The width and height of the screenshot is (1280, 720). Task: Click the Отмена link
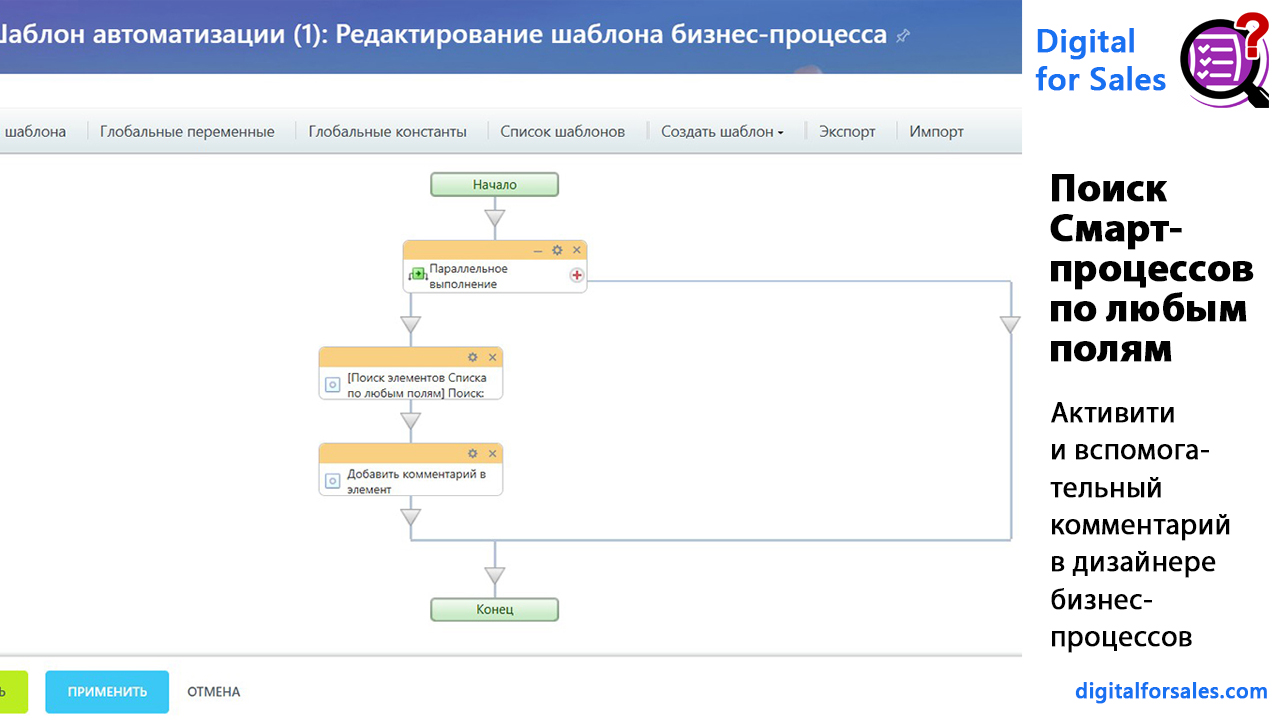213,692
